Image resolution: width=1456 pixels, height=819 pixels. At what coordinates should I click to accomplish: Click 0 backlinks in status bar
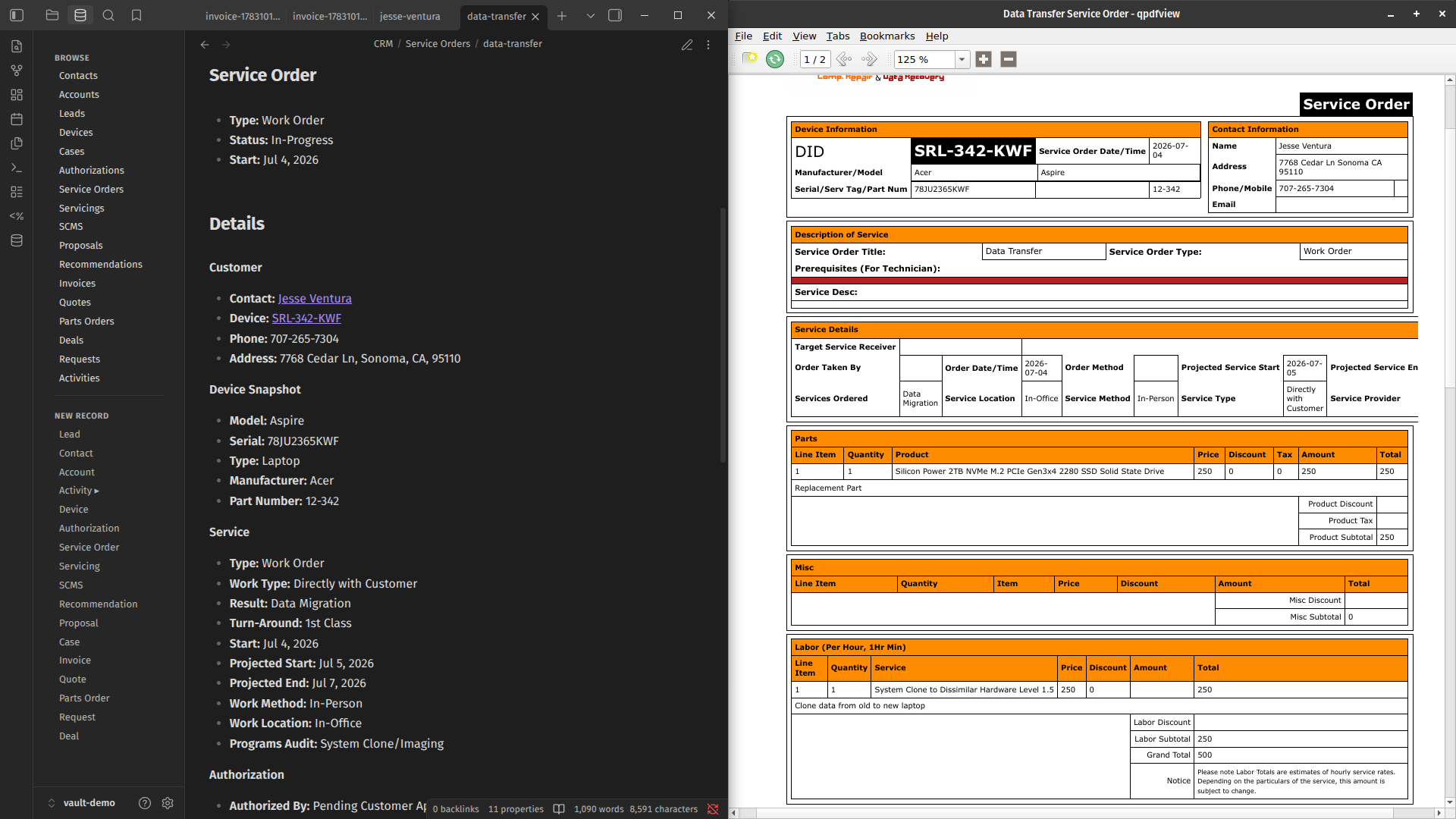click(x=456, y=809)
